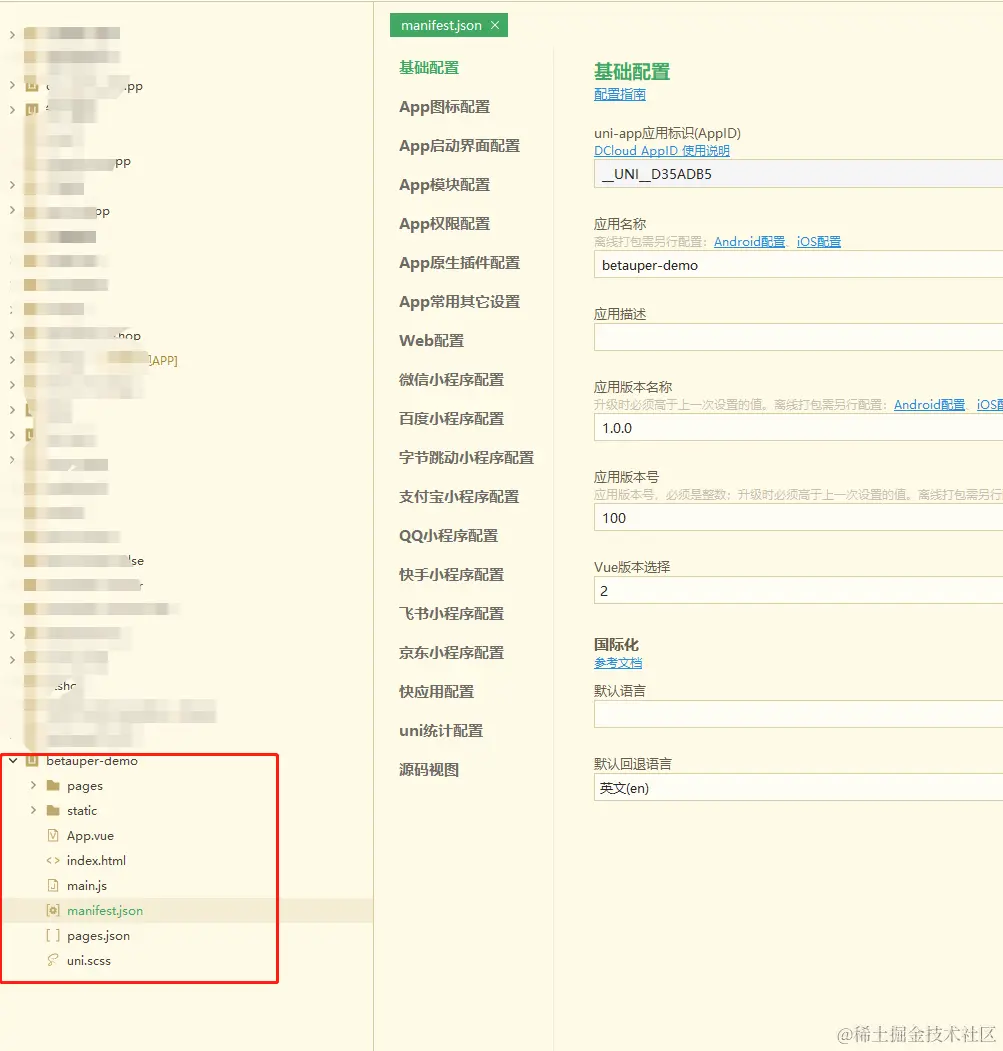Select the manifest.json editor tab
Screen dimensions: 1003x1051
449,25
